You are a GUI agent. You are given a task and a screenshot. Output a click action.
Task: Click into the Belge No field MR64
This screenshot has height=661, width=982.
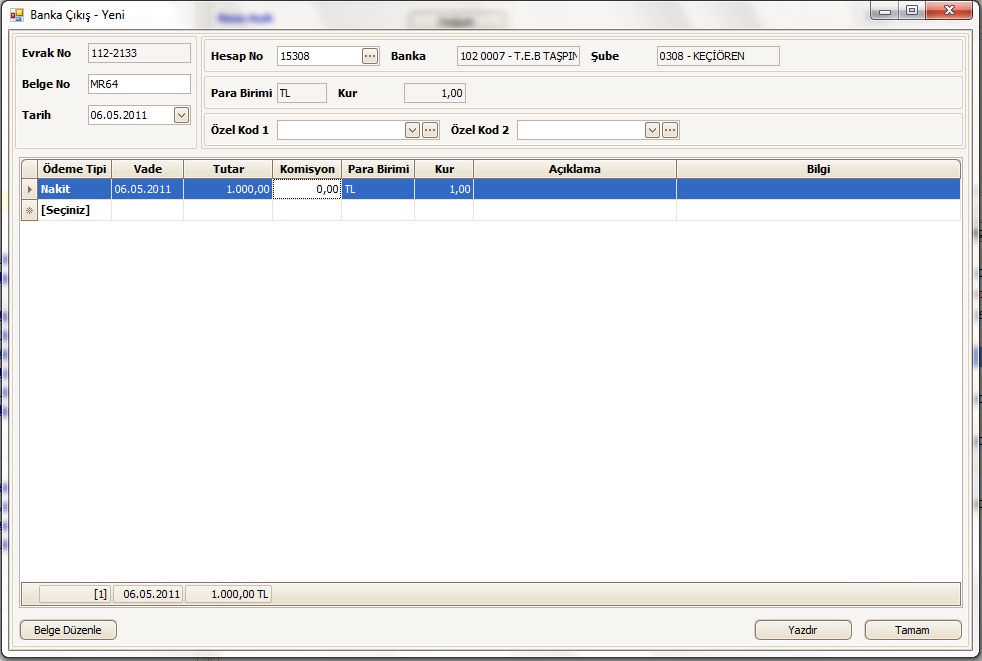click(139, 84)
